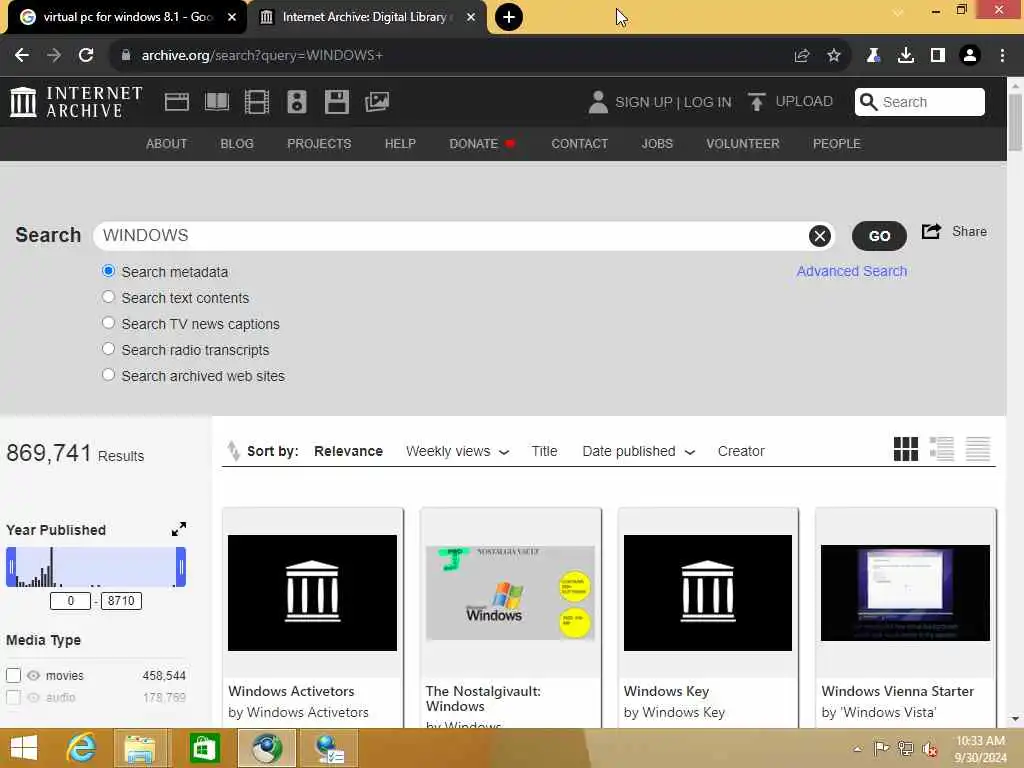Open the BLOG menu item
1024x768 pixels.
point(236,144)
